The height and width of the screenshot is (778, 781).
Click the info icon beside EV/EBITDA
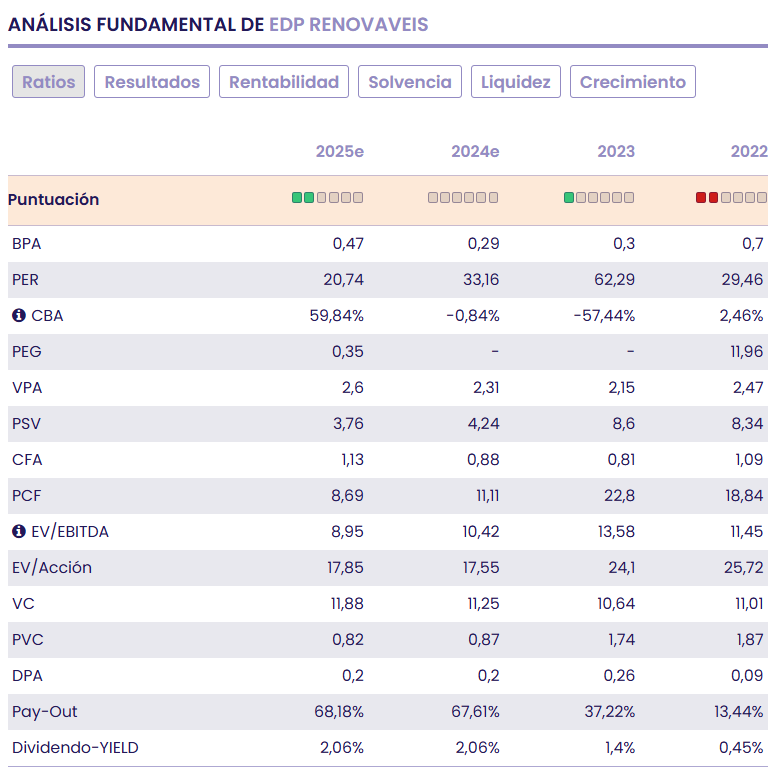[x=18, y=532]
